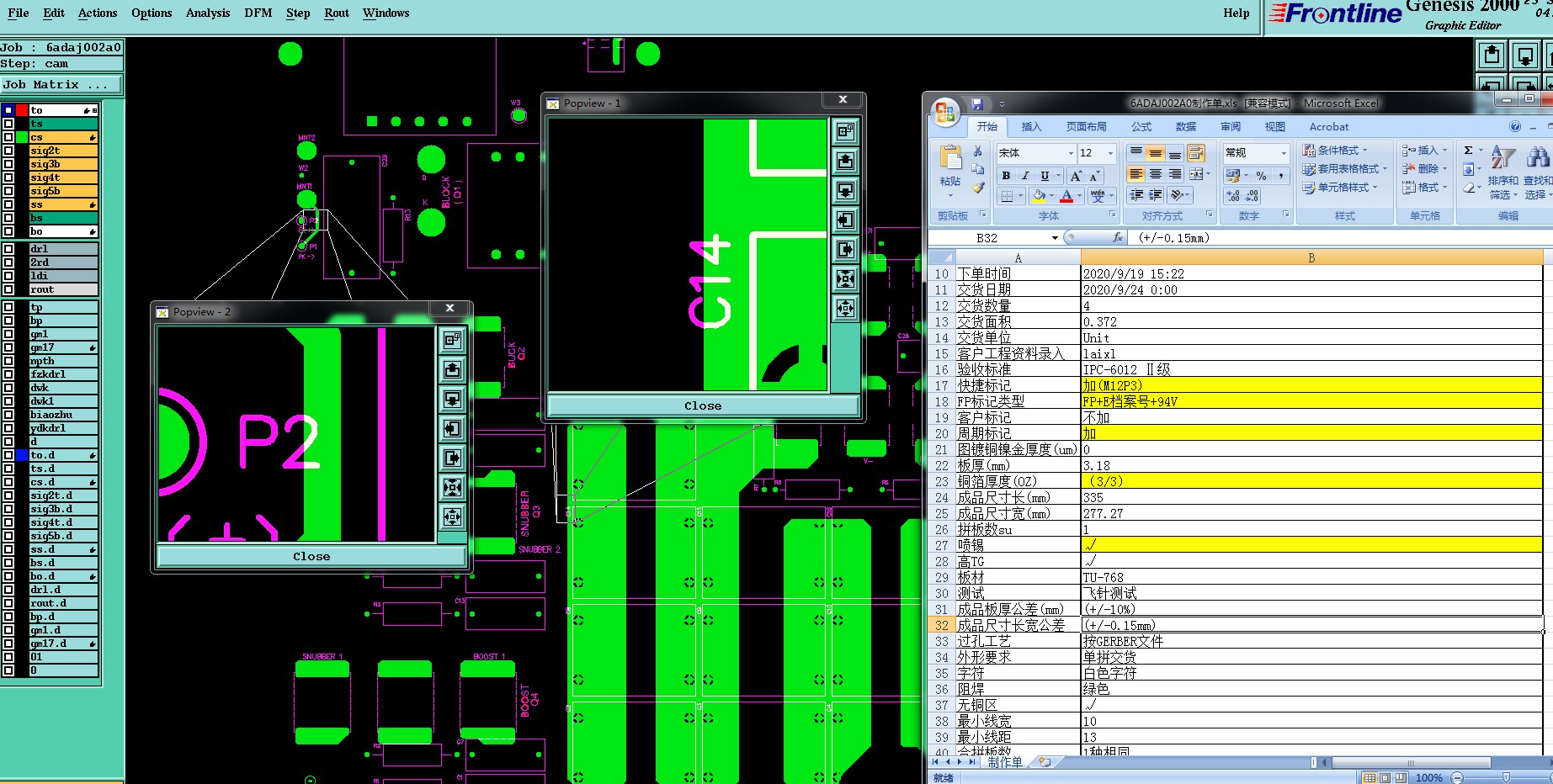Open the Genesis Help menu

pos(1236,13)
